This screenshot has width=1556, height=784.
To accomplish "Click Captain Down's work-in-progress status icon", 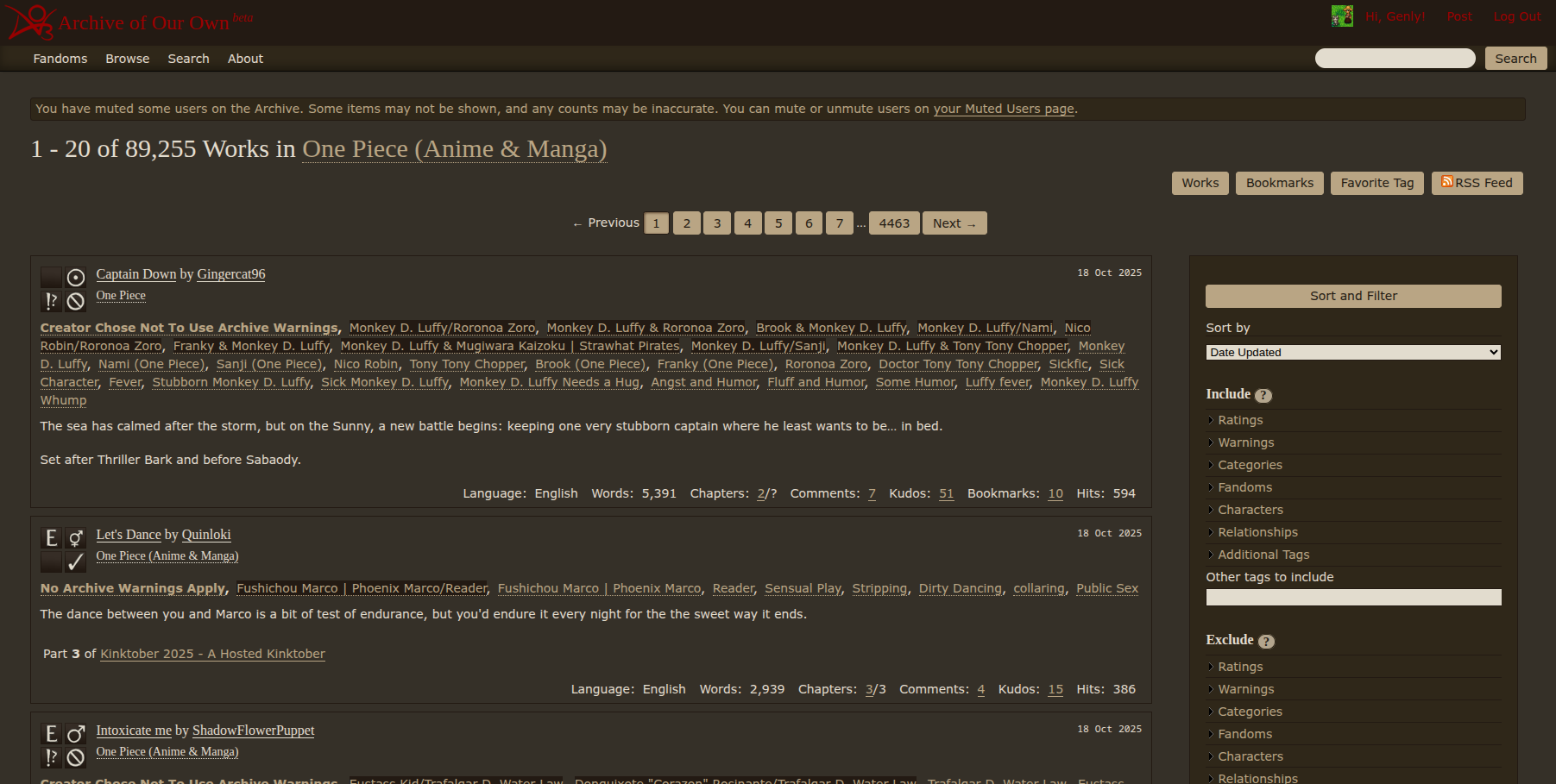I will pyautogui.click(x=76, y=301).
